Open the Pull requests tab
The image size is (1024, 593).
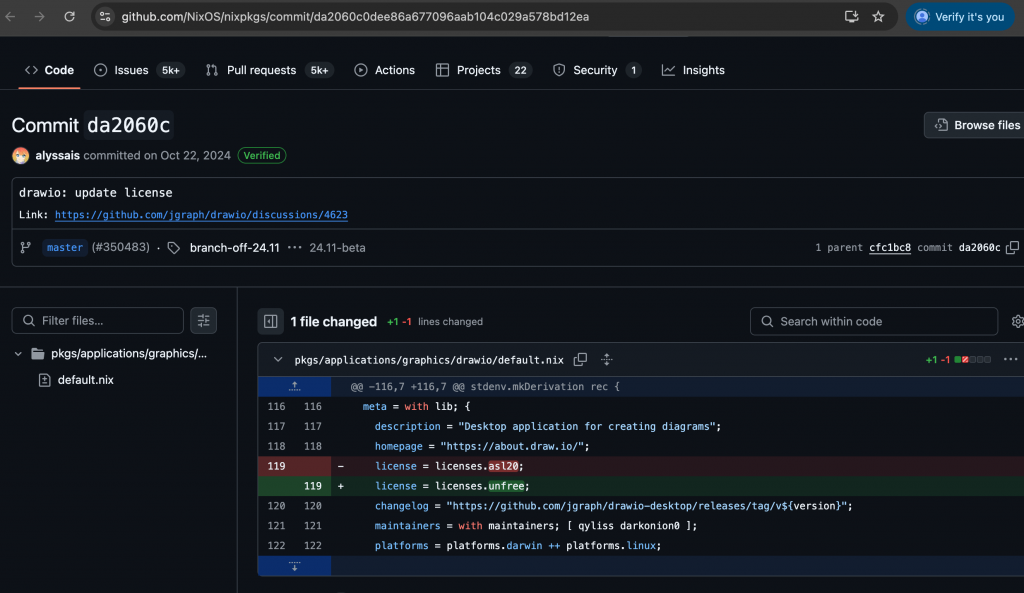coord(260,70)
